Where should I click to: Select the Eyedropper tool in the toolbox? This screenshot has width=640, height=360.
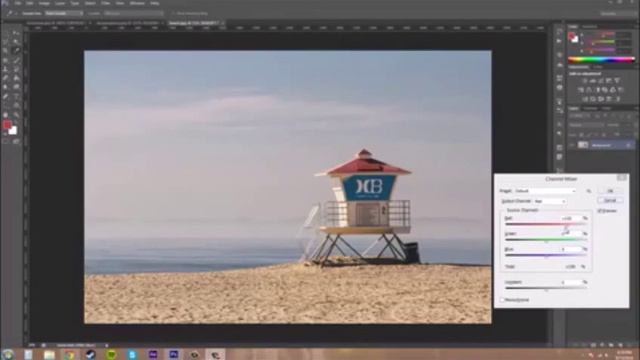click(x=16, y=51)
